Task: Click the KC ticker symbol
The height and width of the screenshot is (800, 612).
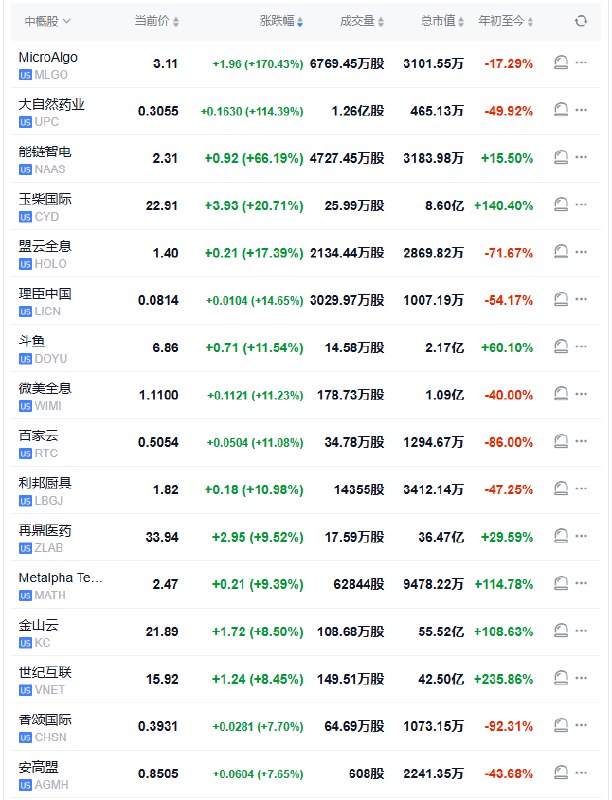Action: click(x=42, y=643)
